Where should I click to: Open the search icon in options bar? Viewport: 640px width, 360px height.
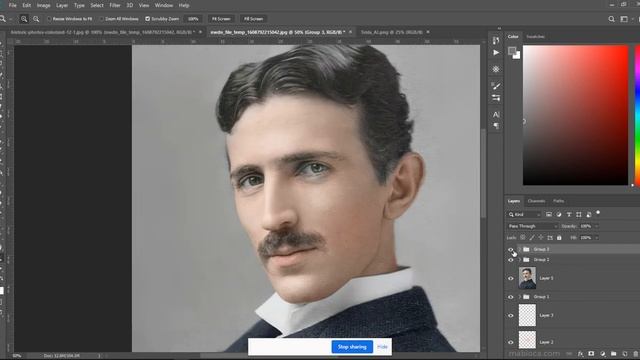pos(611,19)
